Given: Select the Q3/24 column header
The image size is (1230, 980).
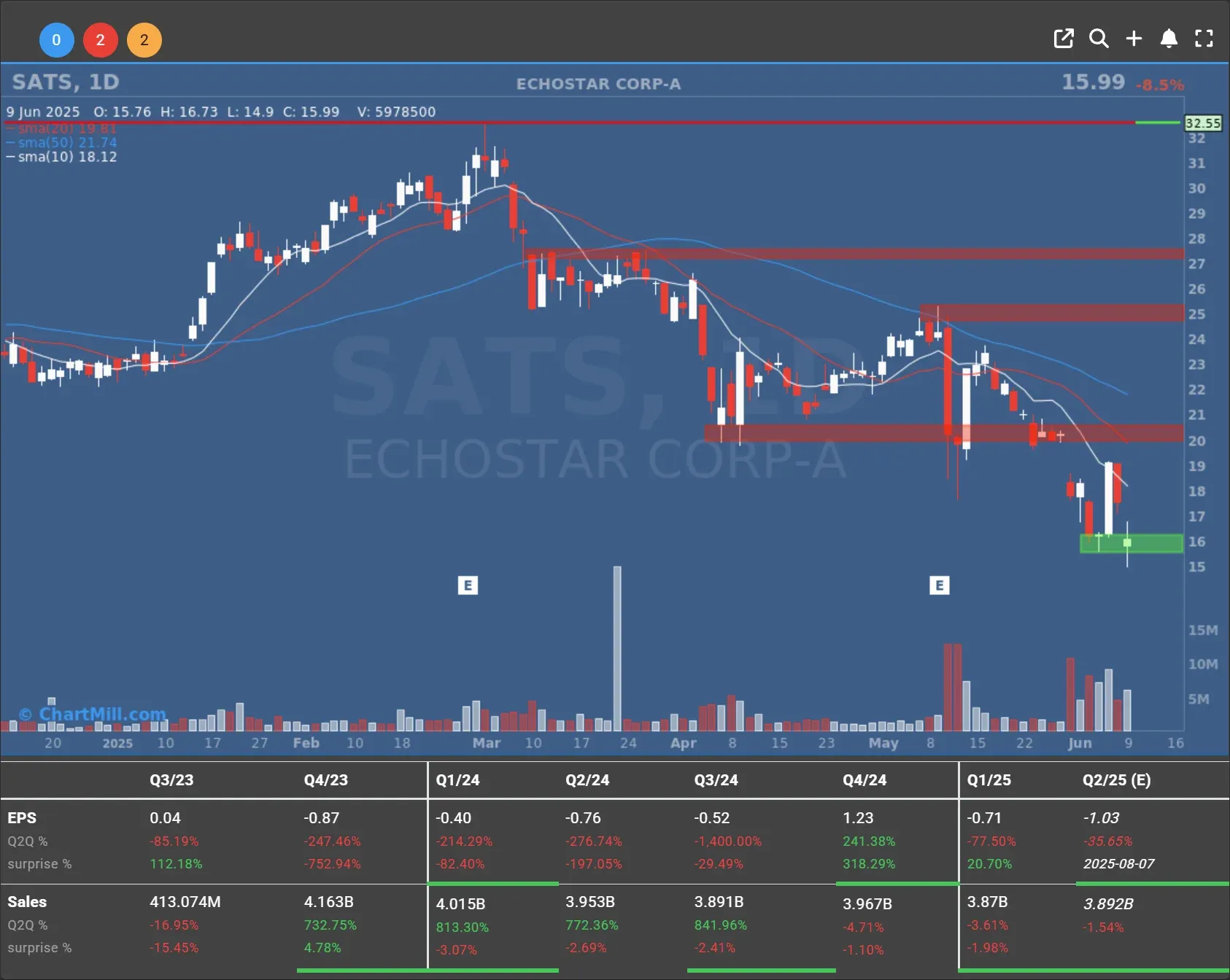Looking at the screenshot, I should 716,780.
